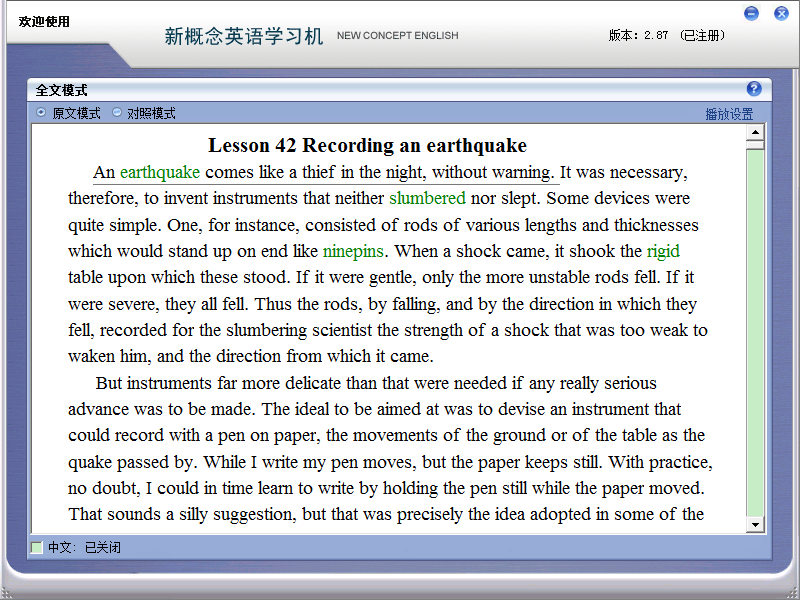Click the scrollbar down arrow

point(755,524)
